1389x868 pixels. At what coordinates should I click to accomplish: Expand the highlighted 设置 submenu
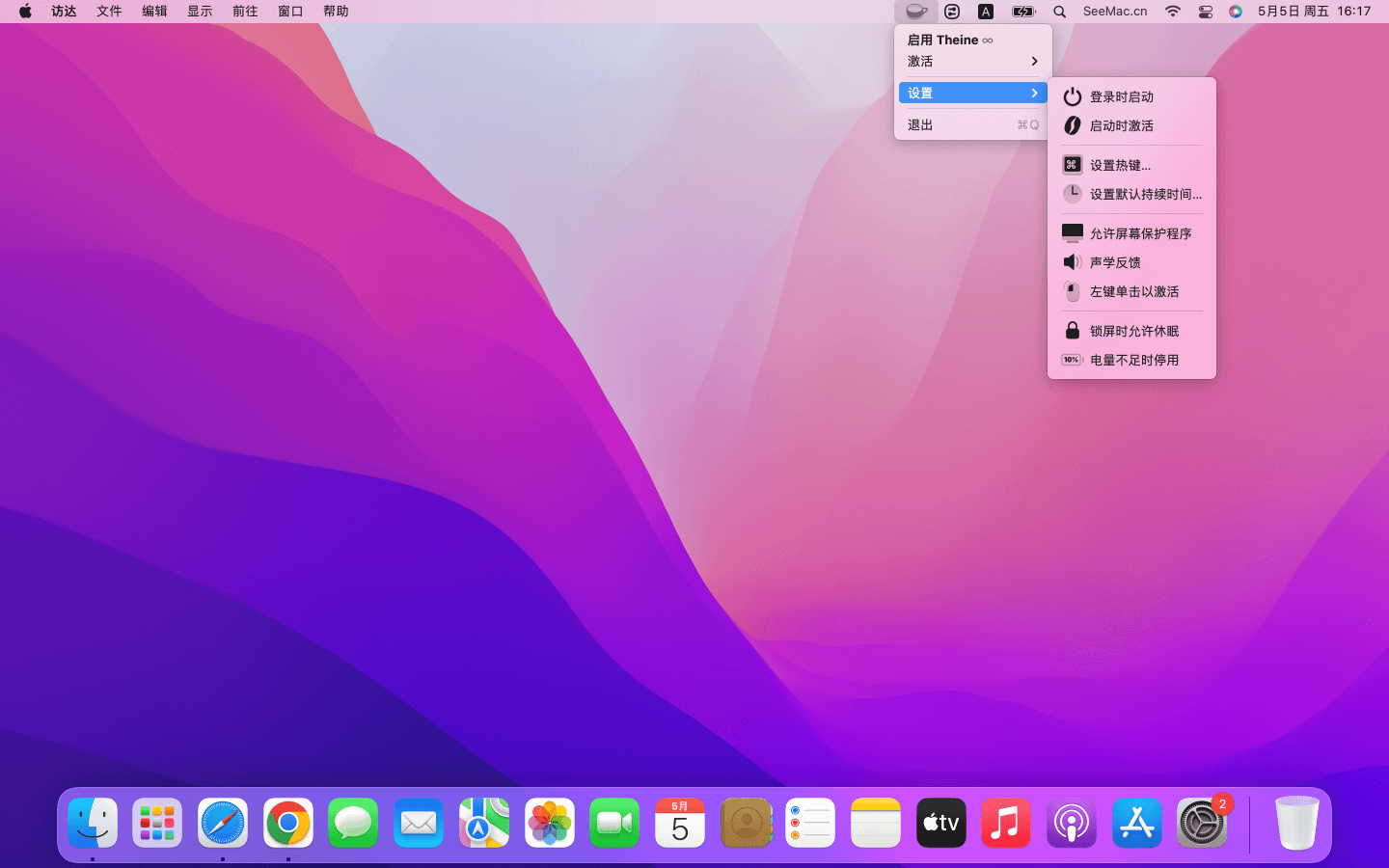(972, 94)
